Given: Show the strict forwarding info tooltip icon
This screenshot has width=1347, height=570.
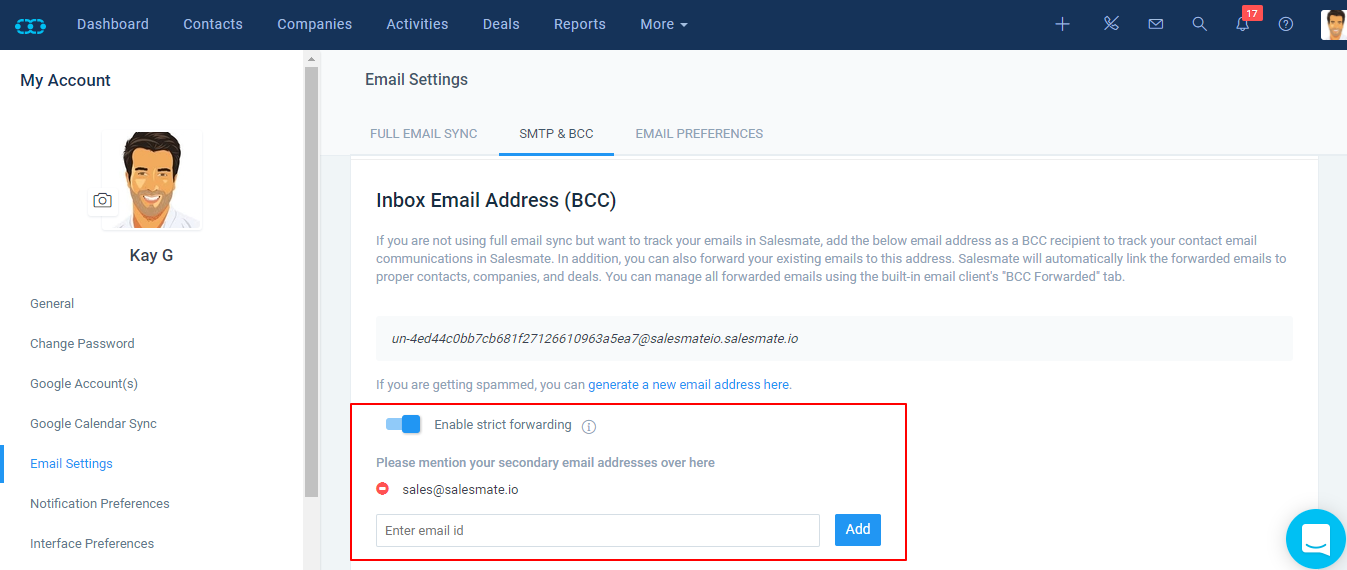Looking at the screenshot, I should (589, 427).
